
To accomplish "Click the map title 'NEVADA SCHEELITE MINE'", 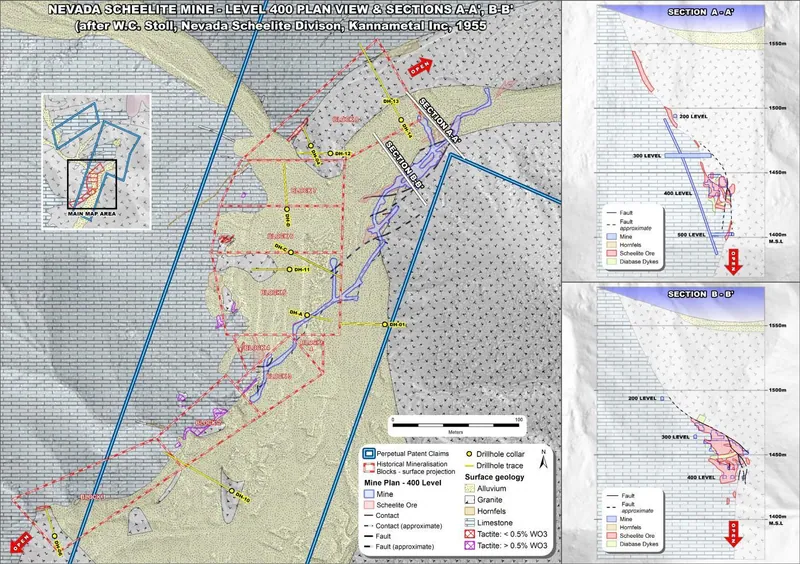I will (x=281, y=9).
